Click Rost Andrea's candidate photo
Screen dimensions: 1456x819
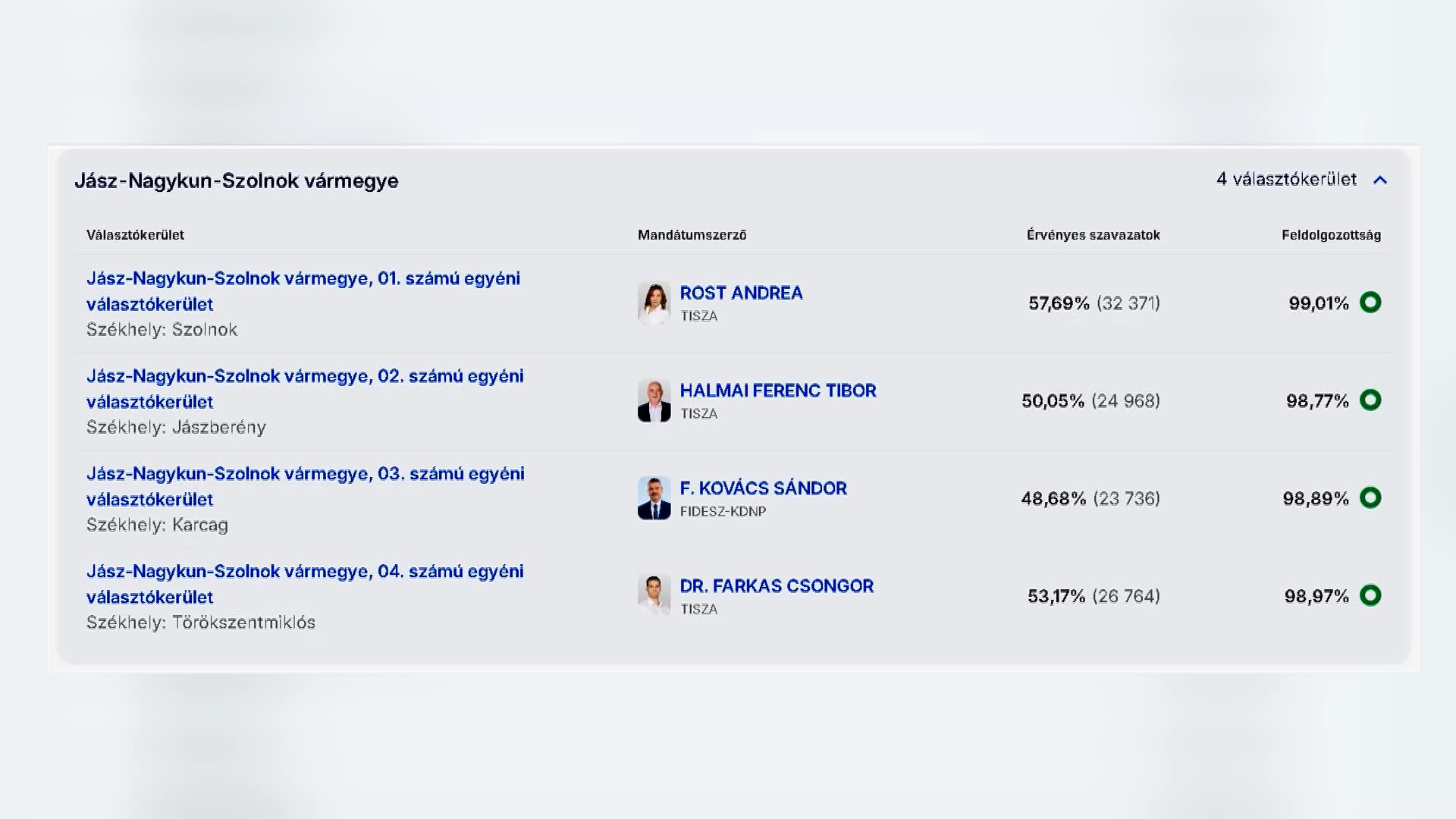click(654, 303)
